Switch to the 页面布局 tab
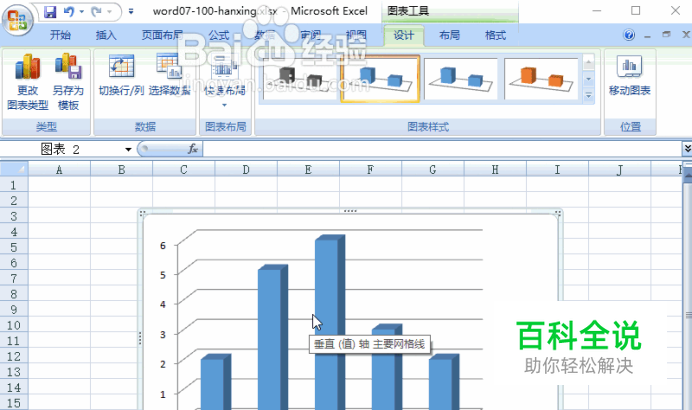 click(x=162, y=35)
